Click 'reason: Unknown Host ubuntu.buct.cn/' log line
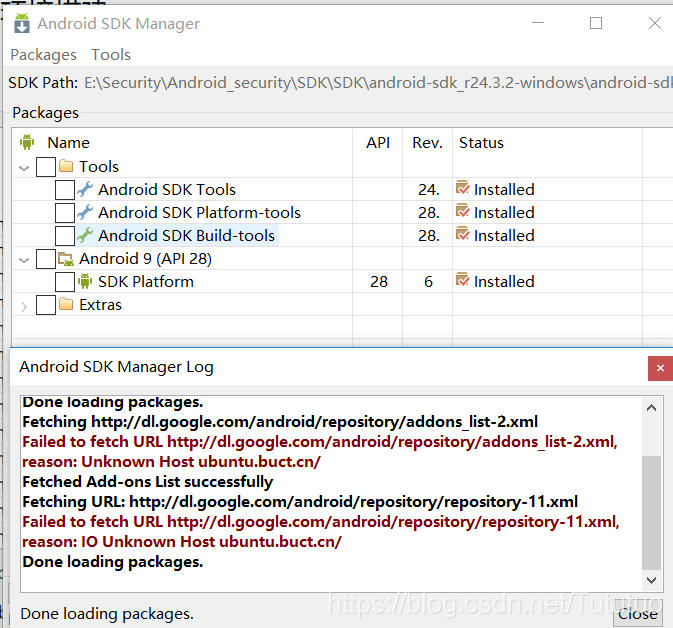The width and height of the screenshot is (673, 628). [x=171, y=461]
